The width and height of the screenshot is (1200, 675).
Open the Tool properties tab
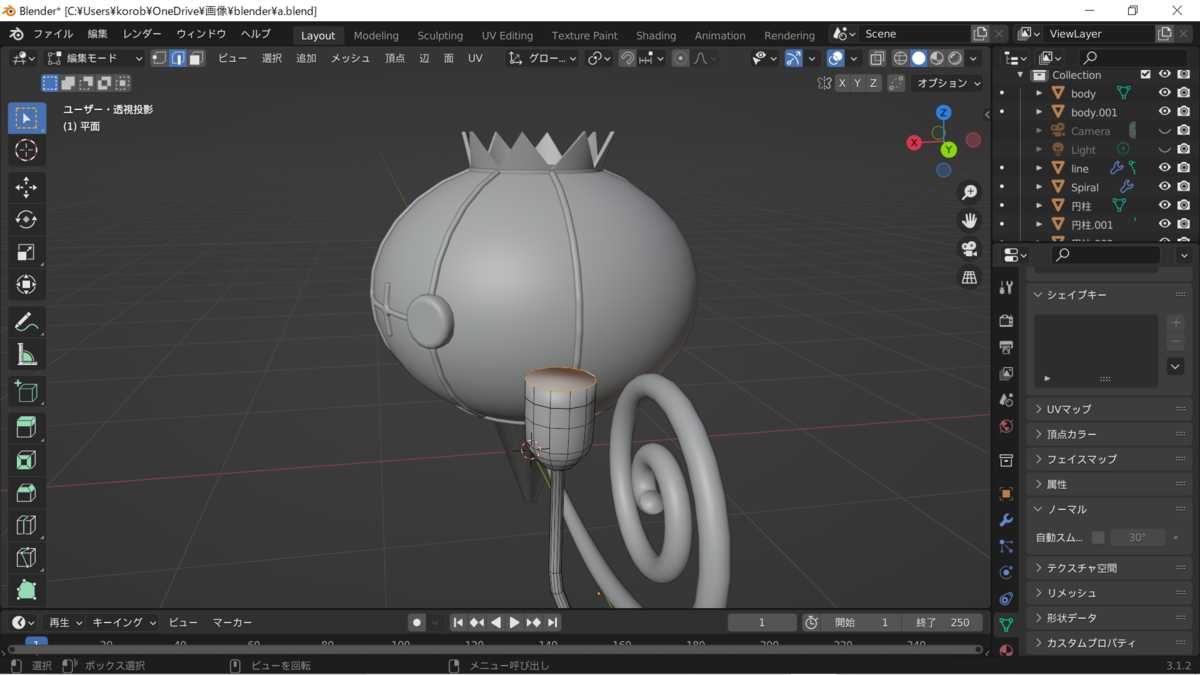pyautogui.click(x=1006, y=288)
